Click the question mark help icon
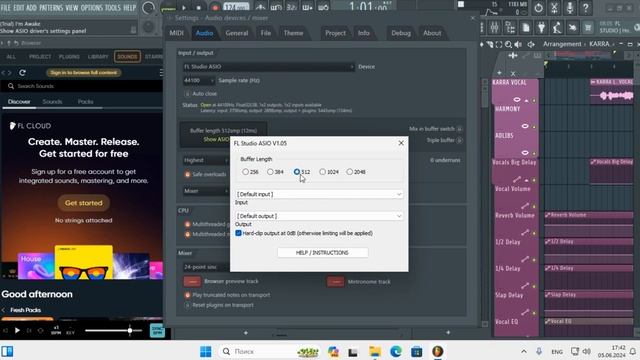 coord(586,8)
